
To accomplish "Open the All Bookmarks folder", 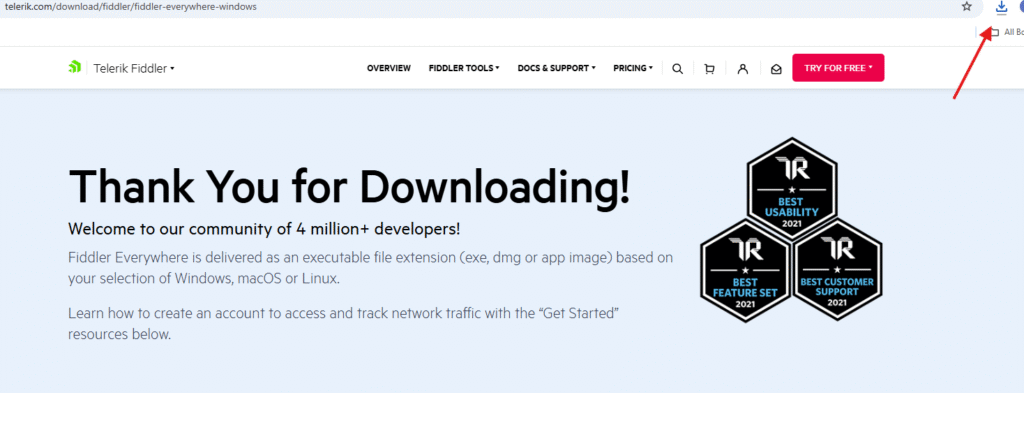I will [1005, 32].
